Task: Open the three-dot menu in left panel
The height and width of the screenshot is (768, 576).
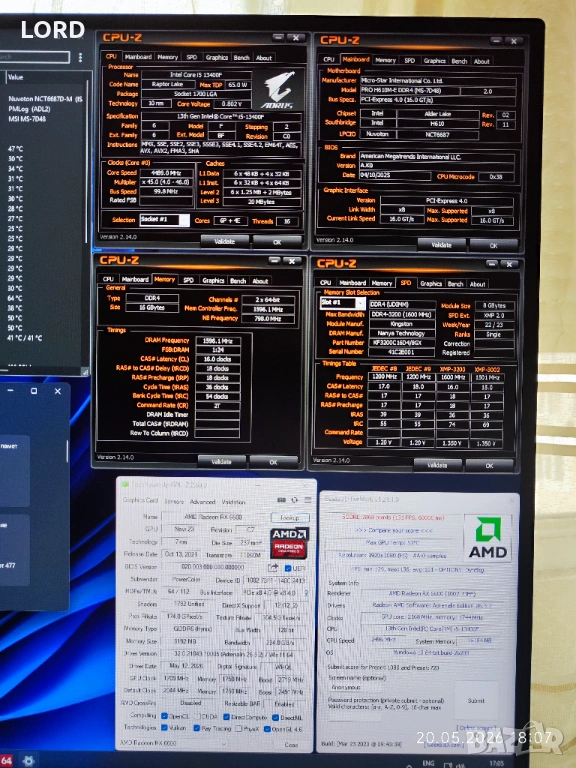Action: [x=80, y=57]
